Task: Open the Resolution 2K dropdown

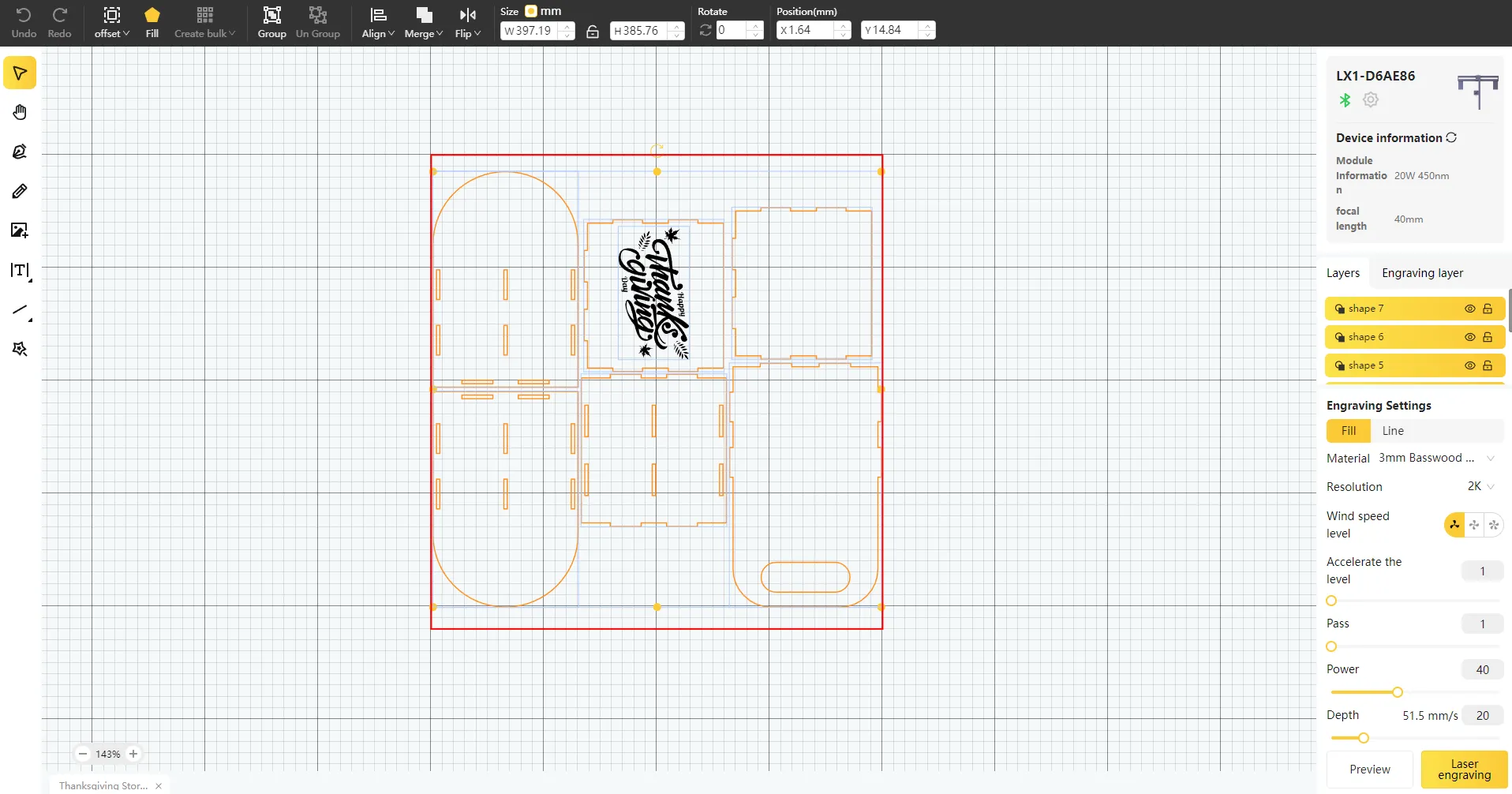Action: coord(1481,486)
